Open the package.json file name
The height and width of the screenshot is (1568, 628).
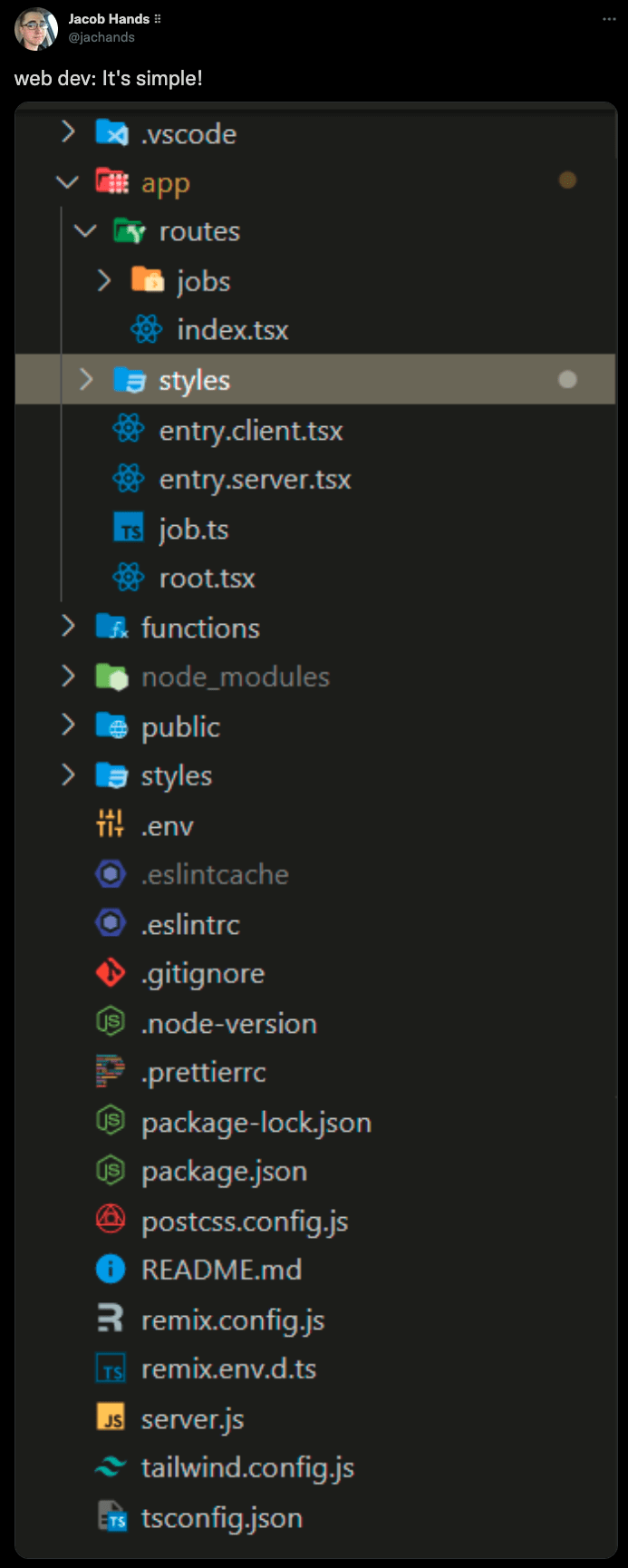click(x=224, y=1172)
